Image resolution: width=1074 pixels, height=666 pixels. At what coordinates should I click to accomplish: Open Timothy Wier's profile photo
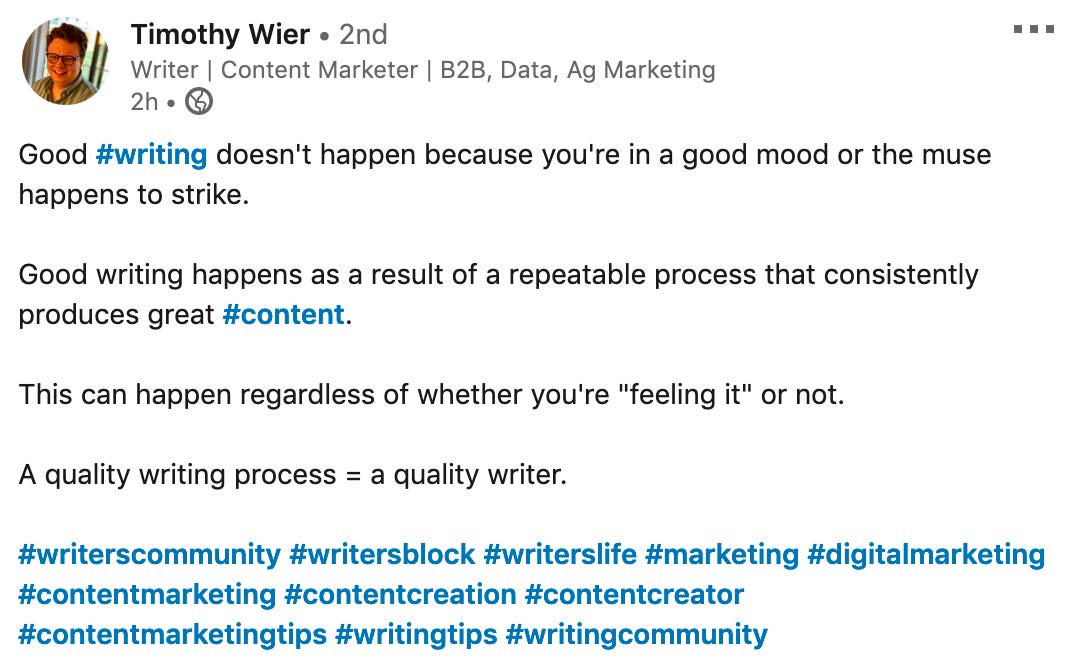click(x=66, y=62)
